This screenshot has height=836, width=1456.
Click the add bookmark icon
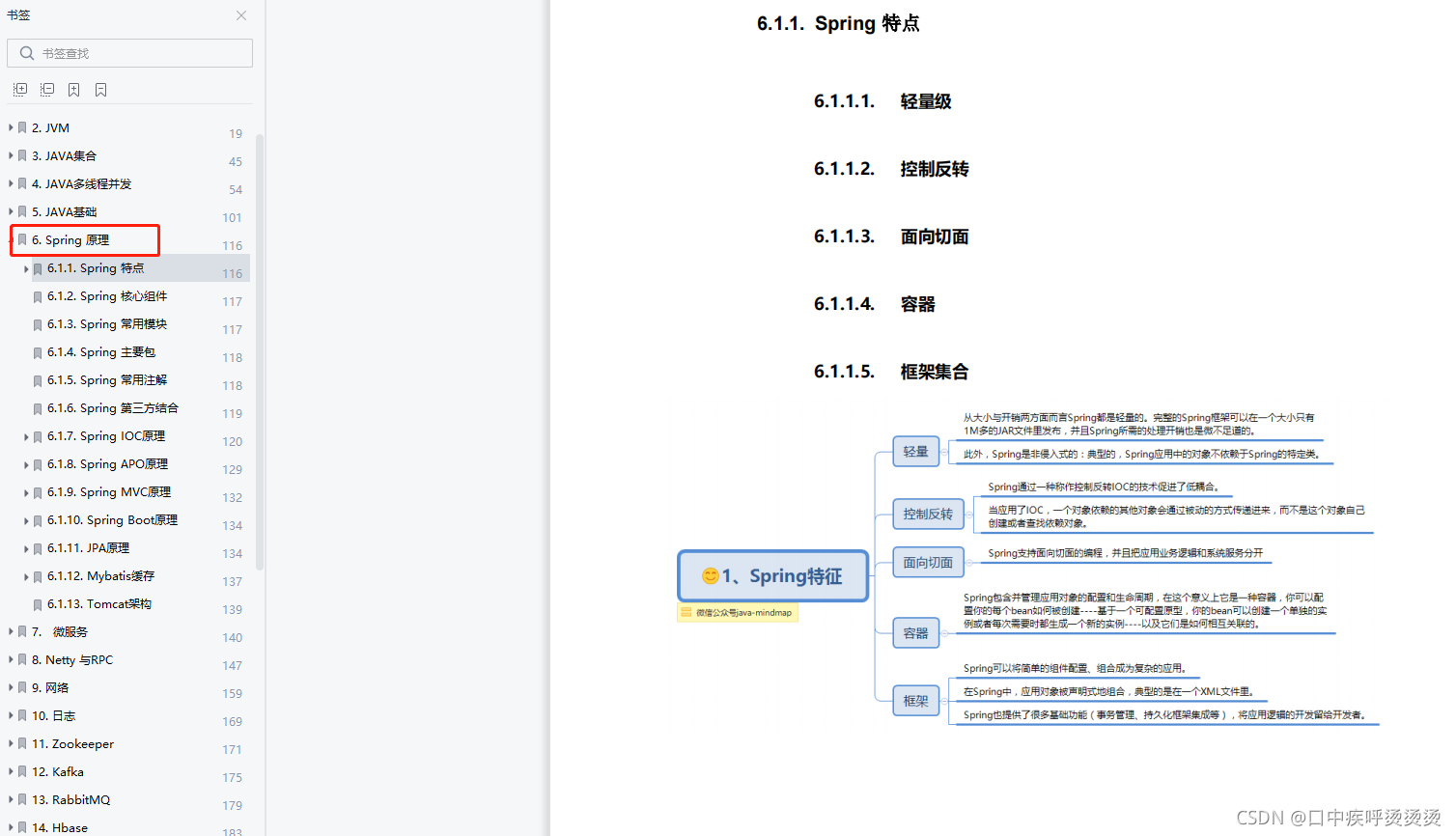tap(73, 90)
